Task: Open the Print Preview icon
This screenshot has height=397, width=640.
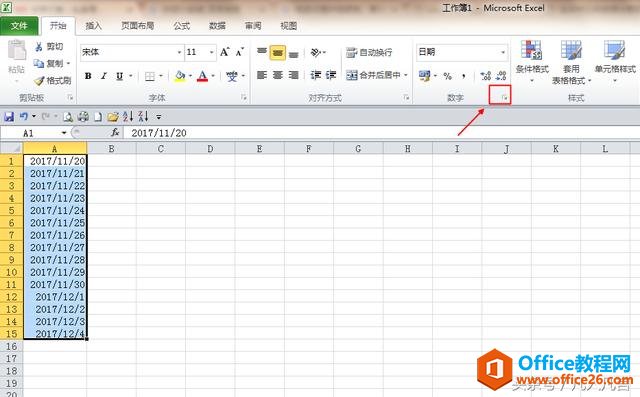Action: pyautogui.click(x=68, y=117)
